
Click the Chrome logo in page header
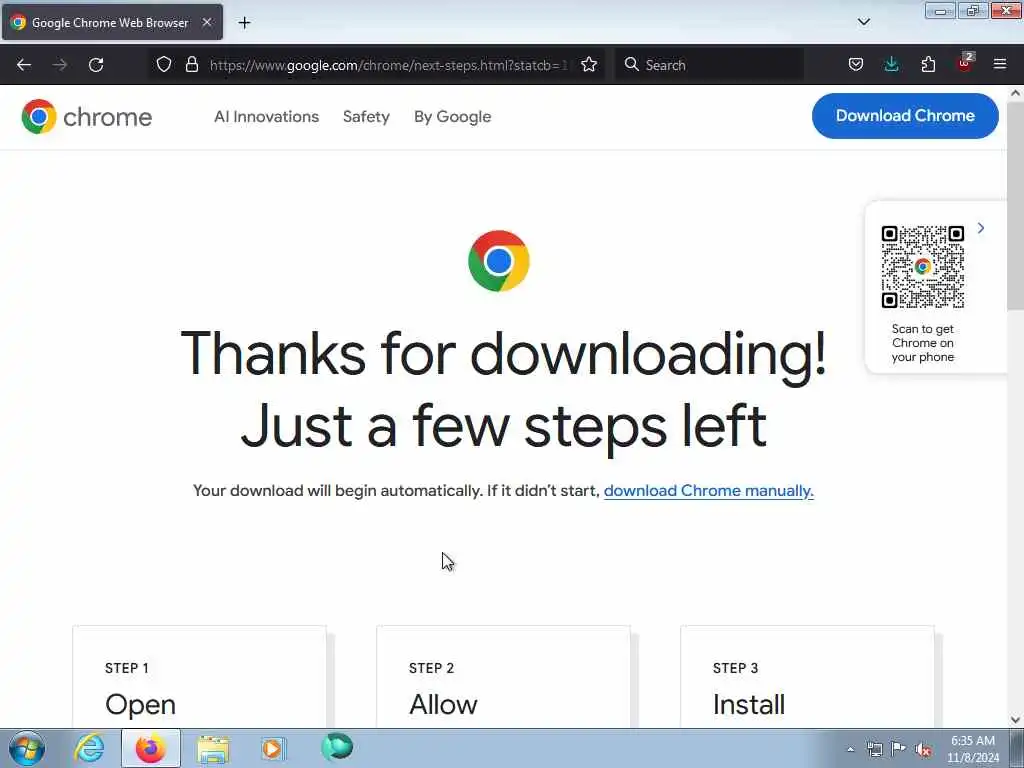point(39,116)
